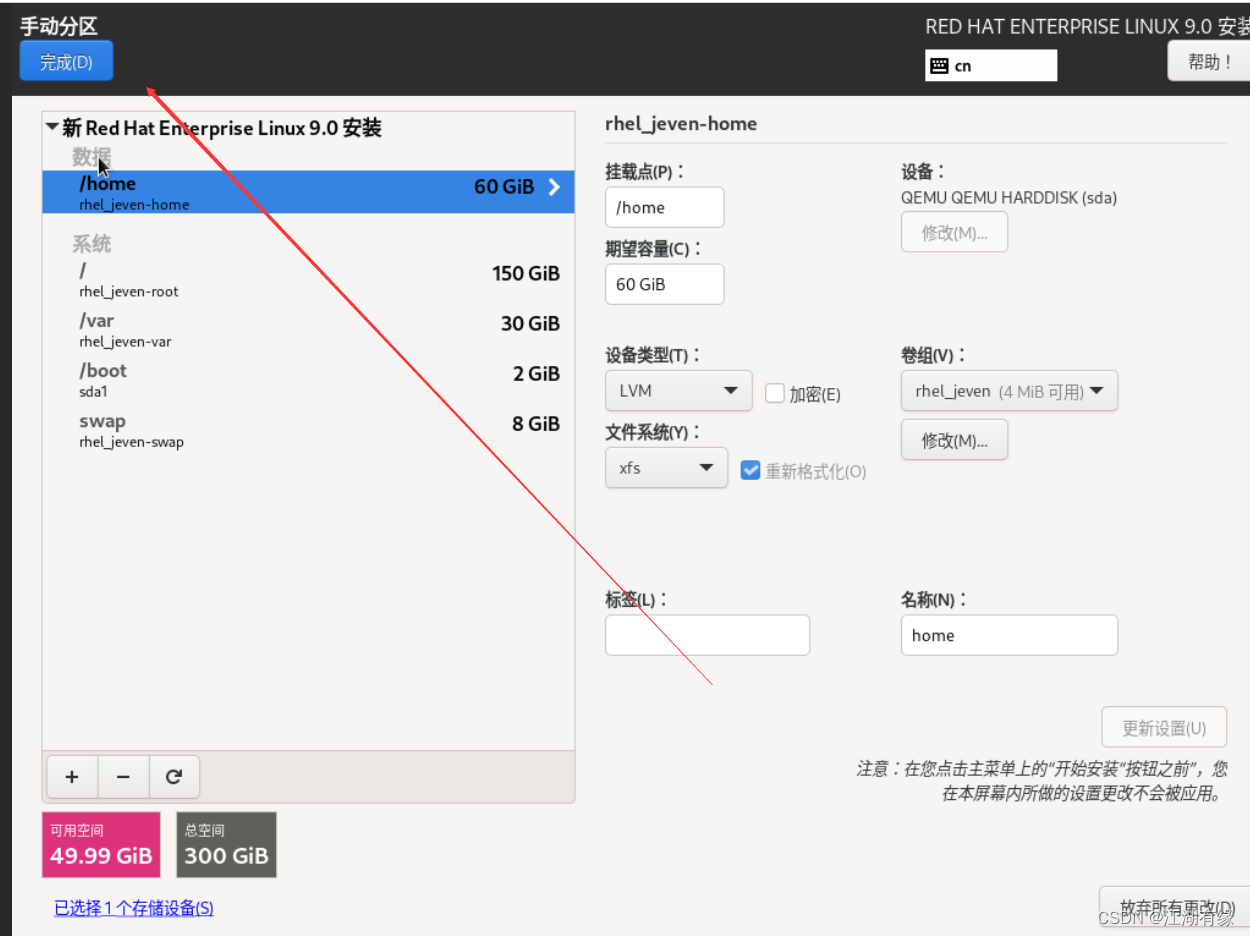Open the 设备类型 LVM dropdown

[x=678, y=390]
